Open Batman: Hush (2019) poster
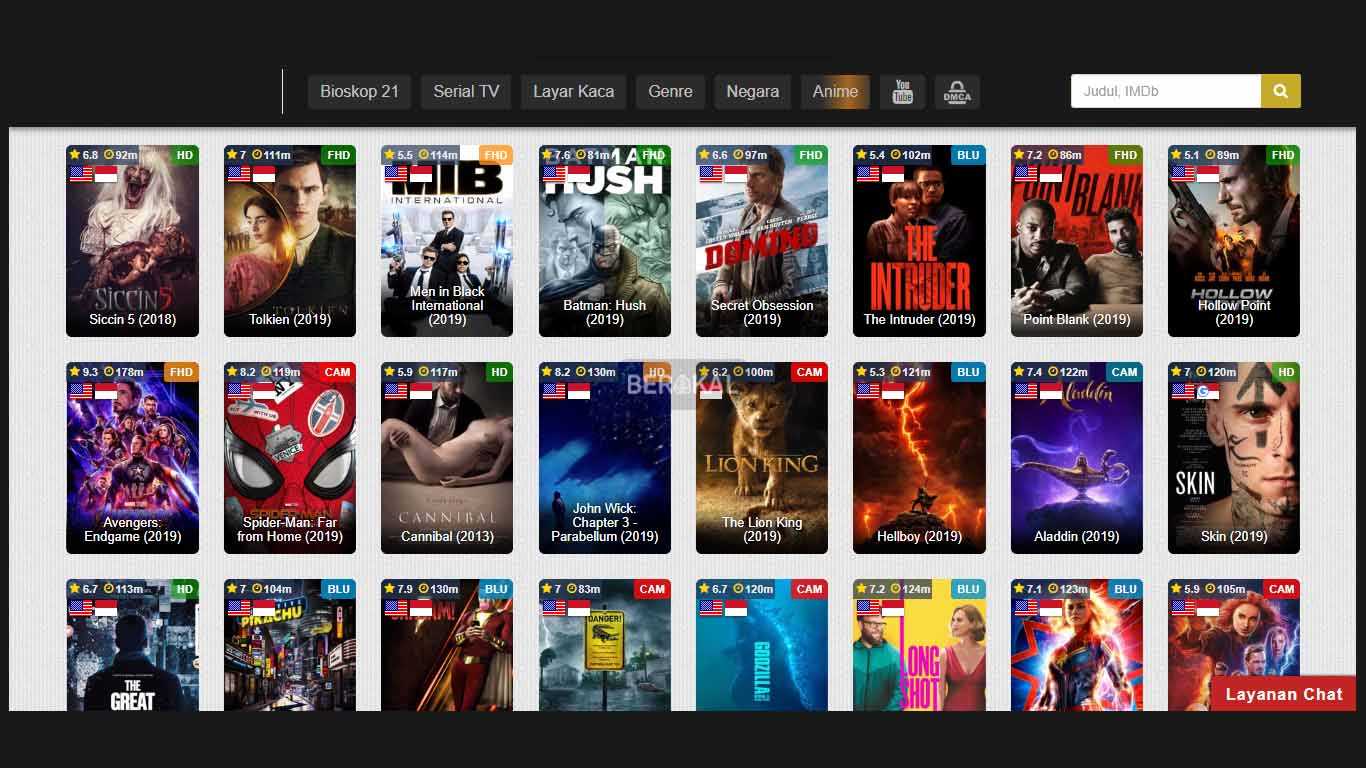 point(605,241)
